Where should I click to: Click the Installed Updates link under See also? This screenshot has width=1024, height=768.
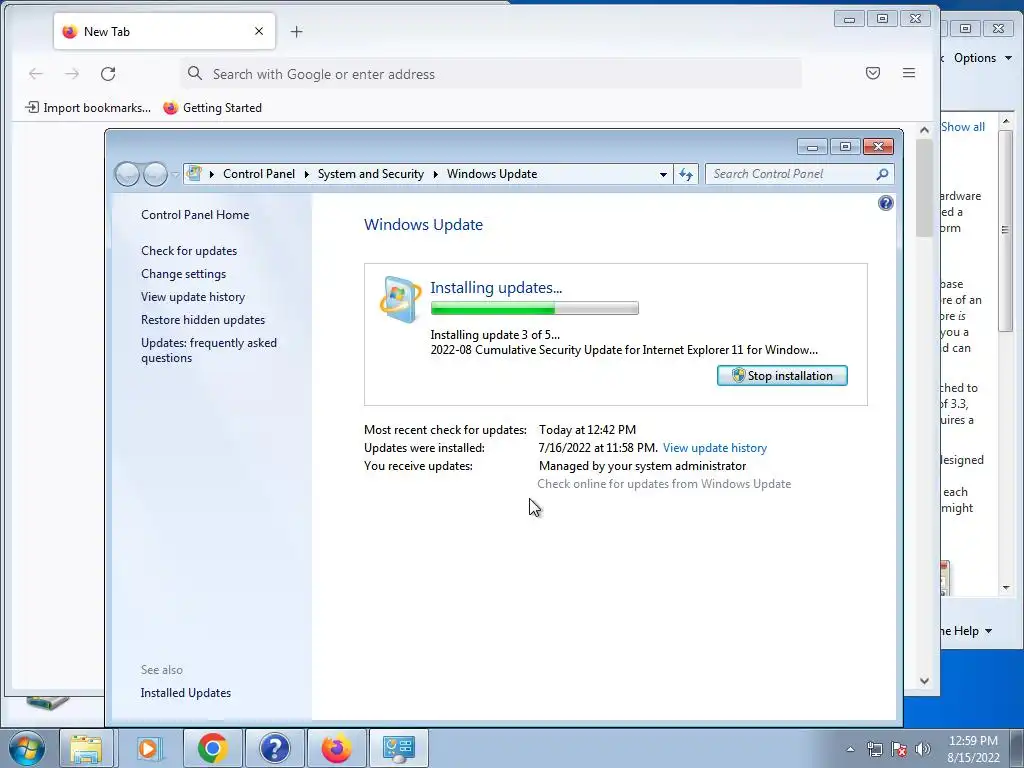pyautogui.click(x=186, y=693)
